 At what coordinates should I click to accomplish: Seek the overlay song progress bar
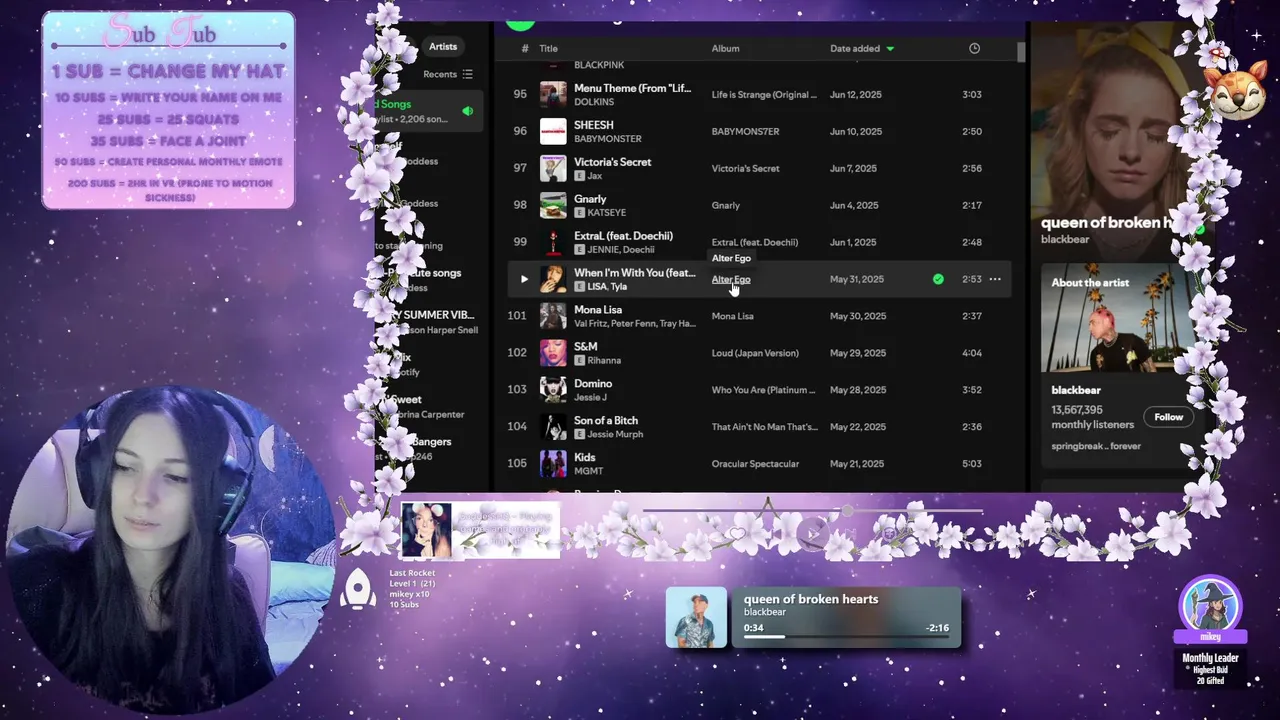(846, 636)
